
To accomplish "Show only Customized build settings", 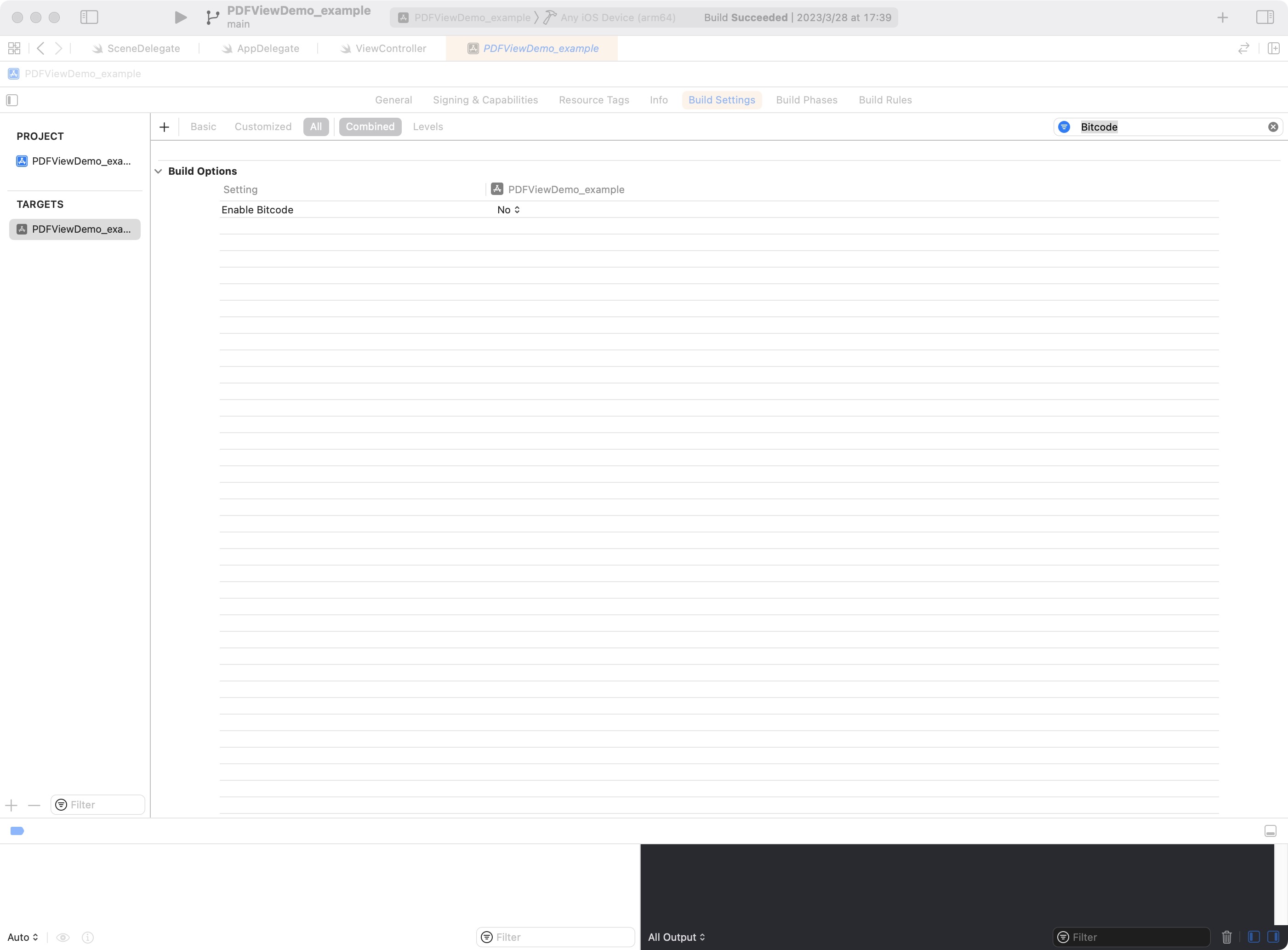I will tap(262, 126).
